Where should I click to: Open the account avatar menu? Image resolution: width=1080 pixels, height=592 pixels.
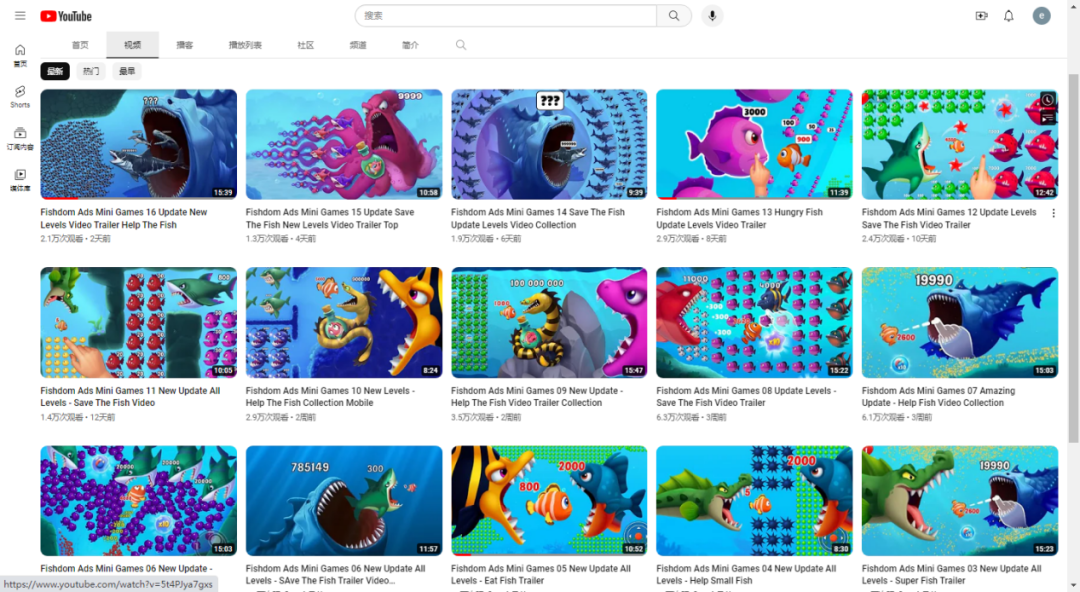1041,16
